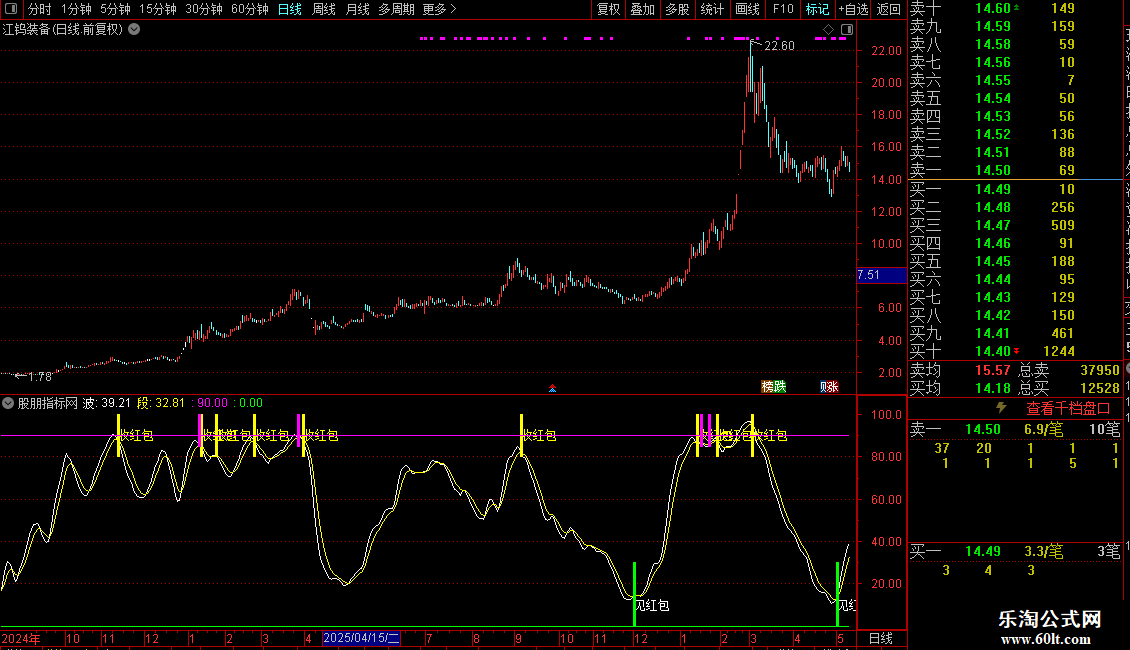
Task: Toggle the right side panel icon
Action: [847, 30]
